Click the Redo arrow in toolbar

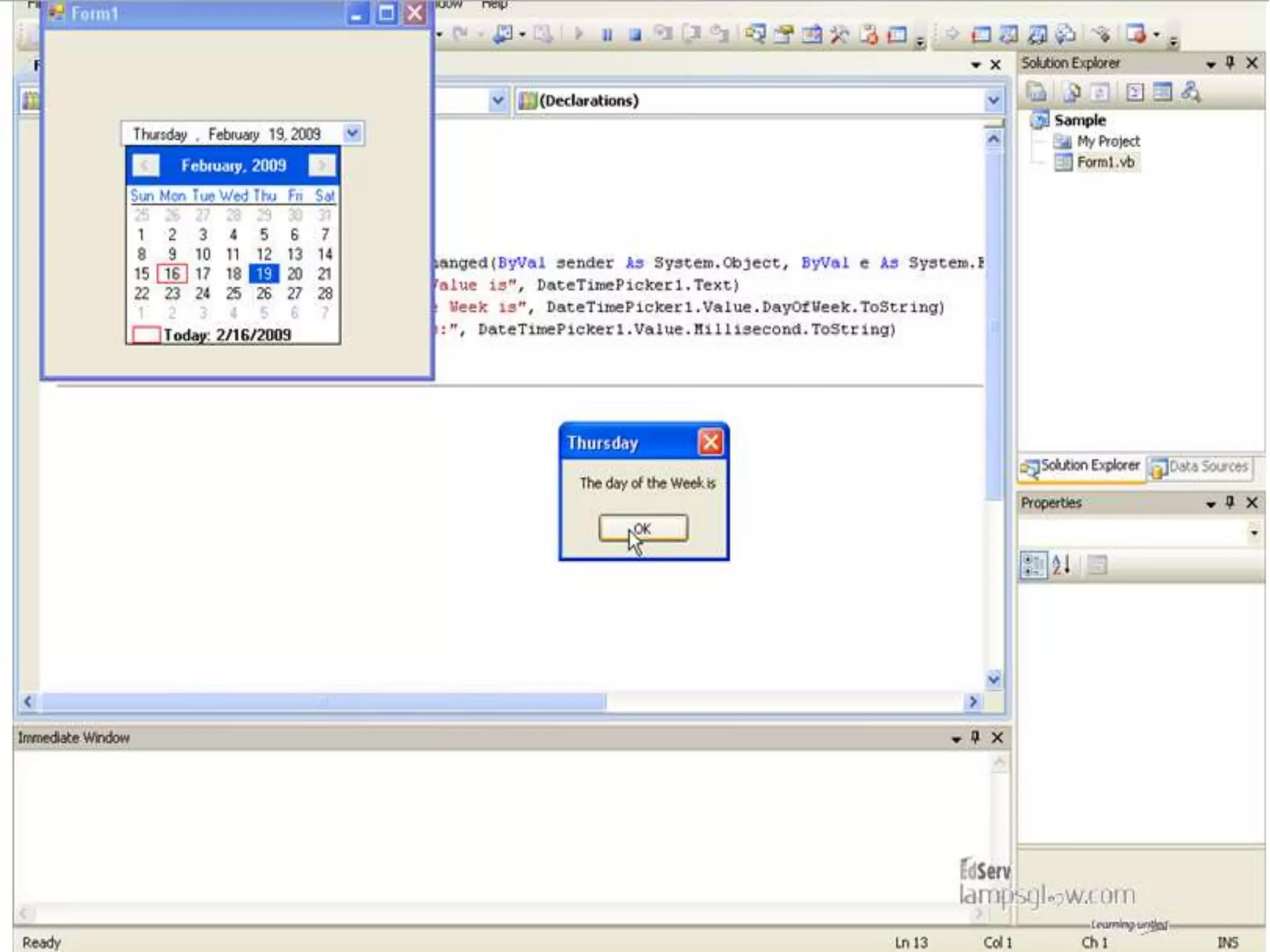[x=460, y=33]
